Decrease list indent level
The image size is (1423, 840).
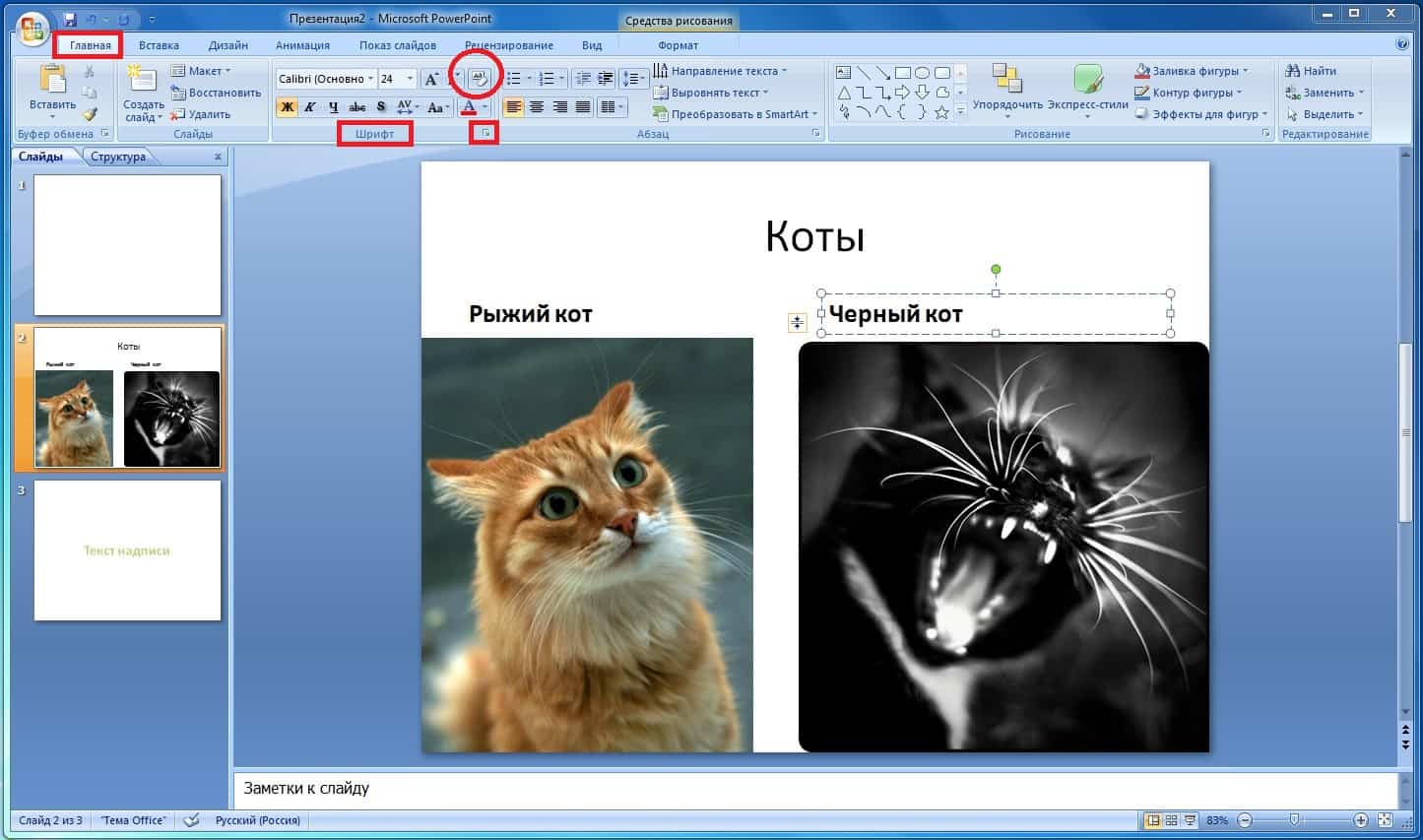583,79
